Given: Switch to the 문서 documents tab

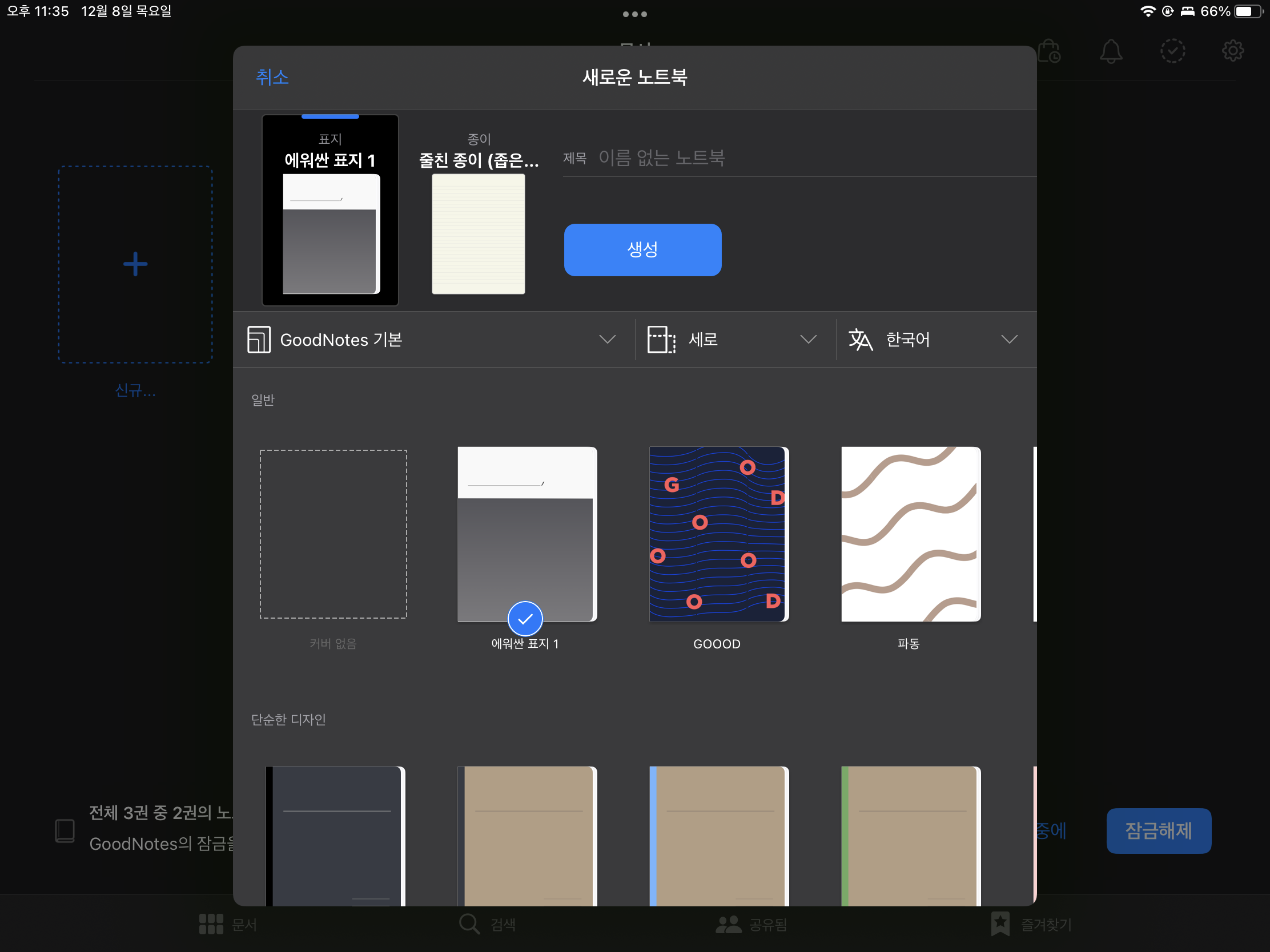Looking at the screenshot, I should point(228,924).
